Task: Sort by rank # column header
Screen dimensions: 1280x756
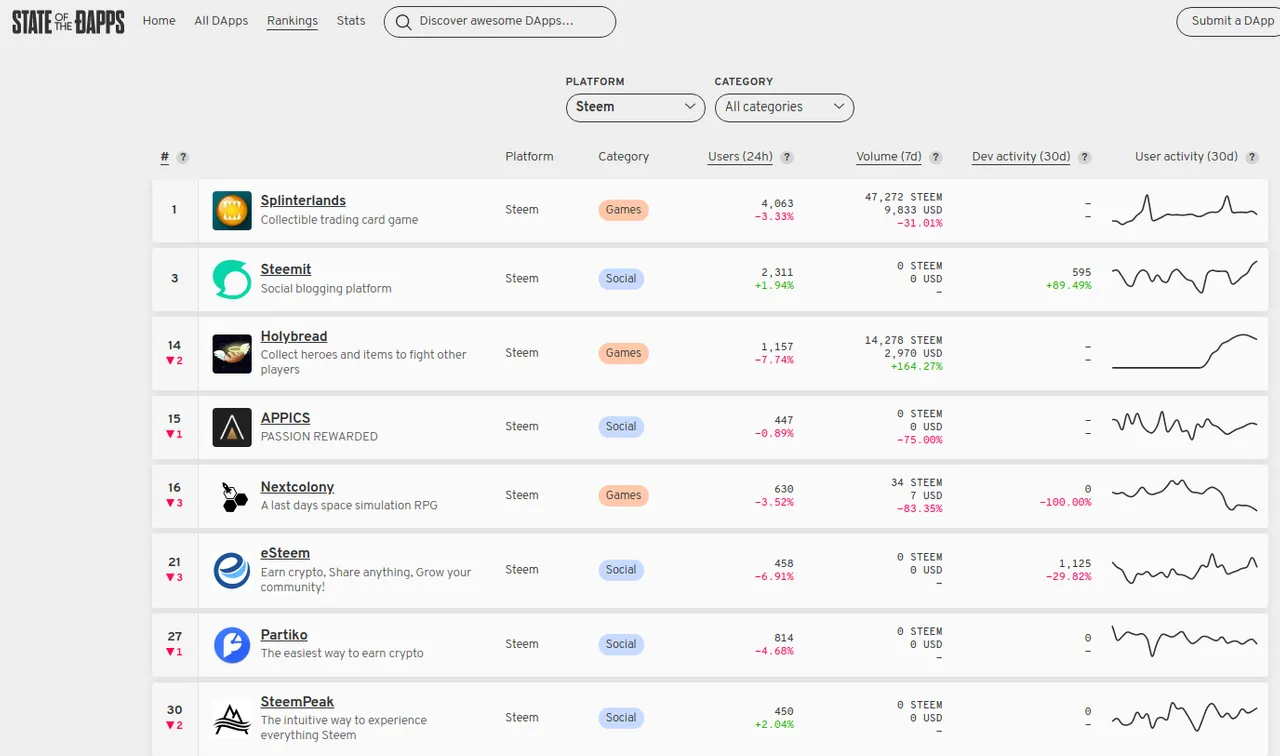Action: click(165, 157)
